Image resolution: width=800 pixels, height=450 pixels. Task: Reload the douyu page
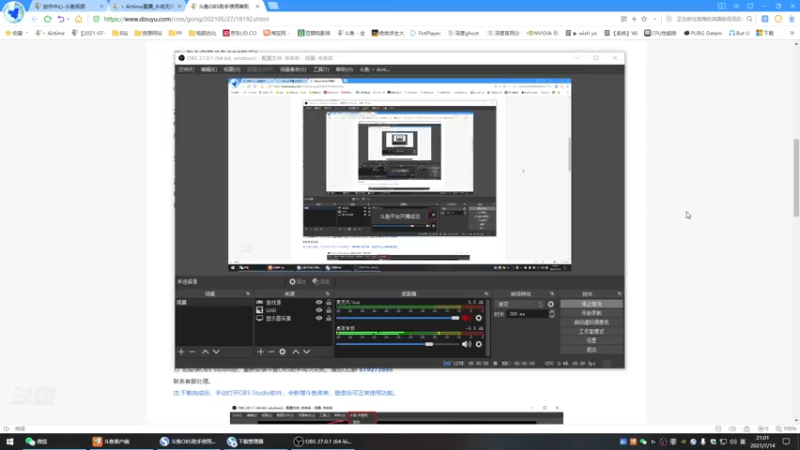tap(47, 19)
